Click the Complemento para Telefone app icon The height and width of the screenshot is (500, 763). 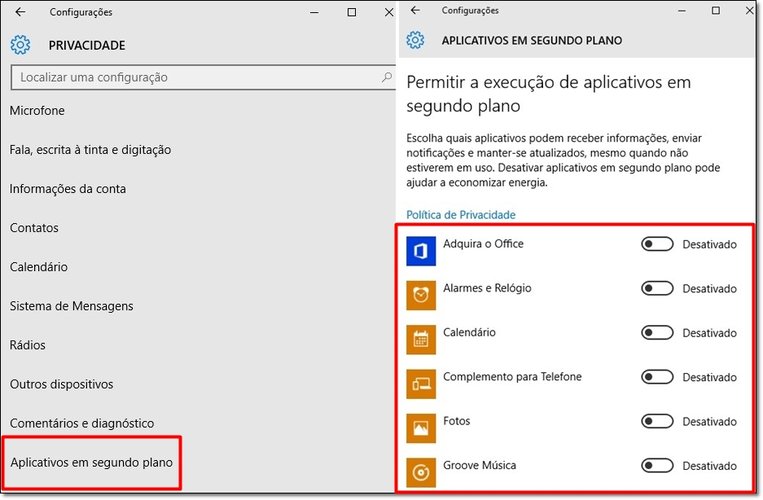(x=421, y=384)
